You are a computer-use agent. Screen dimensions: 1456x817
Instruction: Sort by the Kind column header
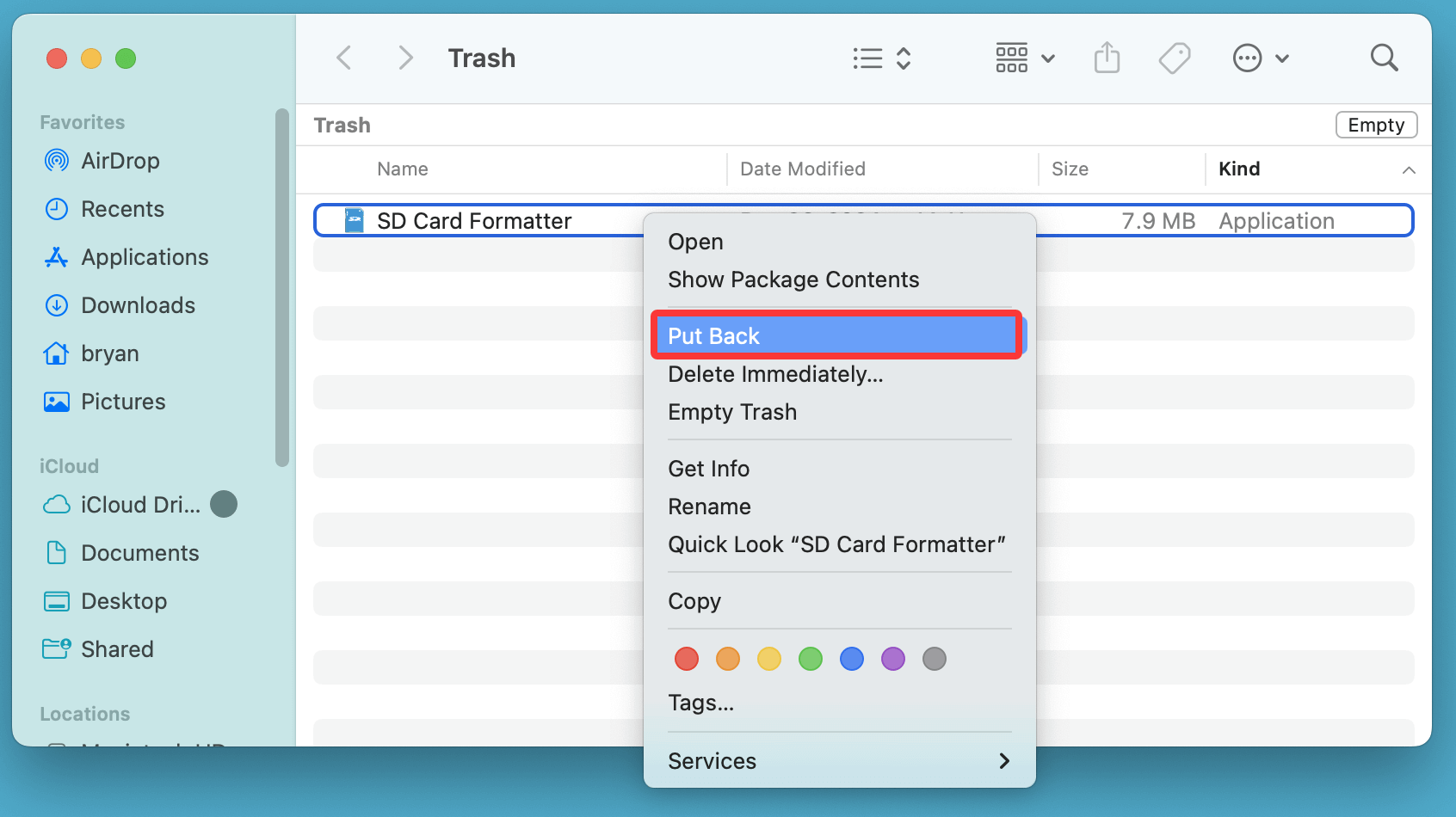1239,169
